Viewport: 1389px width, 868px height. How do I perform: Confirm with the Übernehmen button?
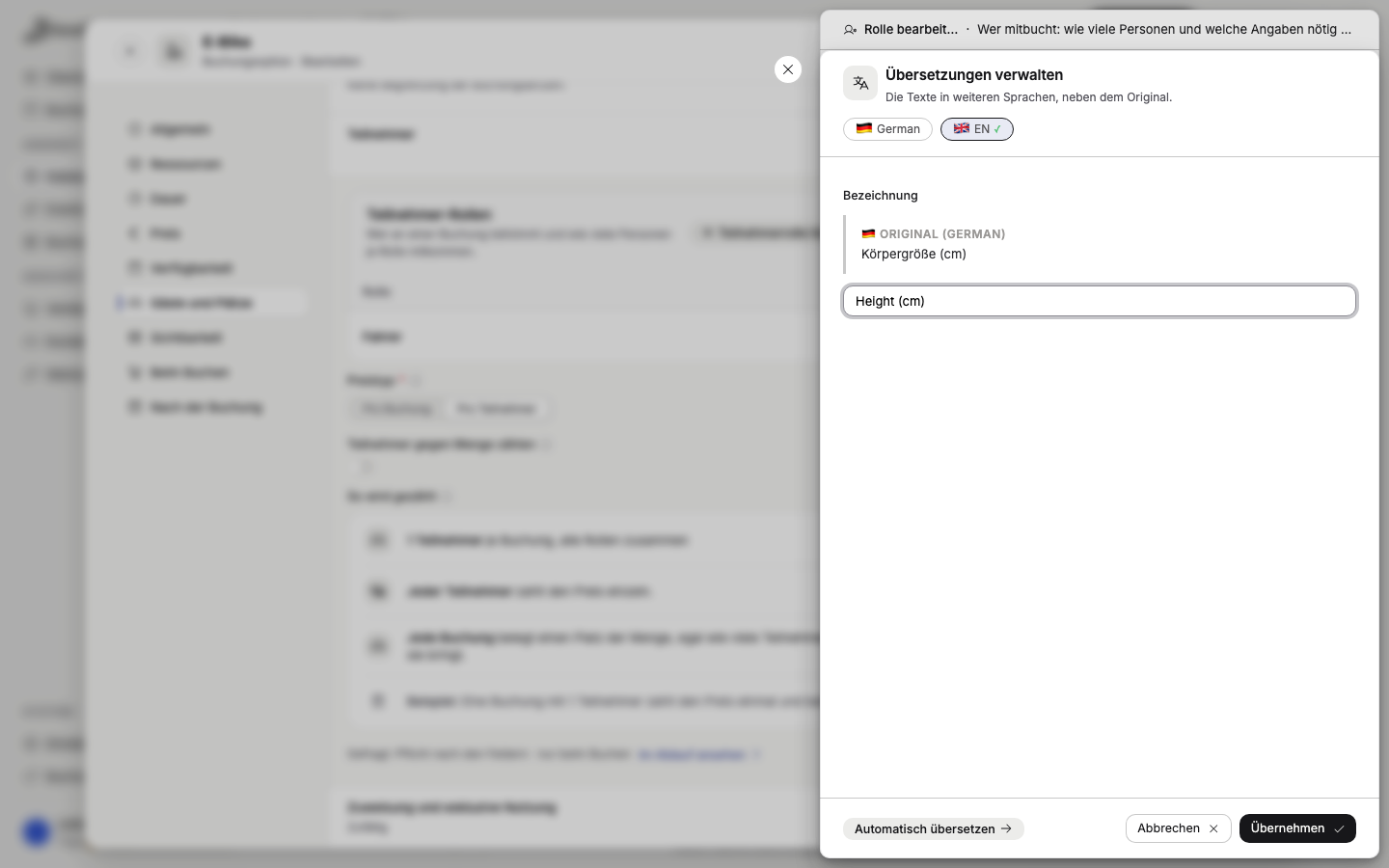1297,828
